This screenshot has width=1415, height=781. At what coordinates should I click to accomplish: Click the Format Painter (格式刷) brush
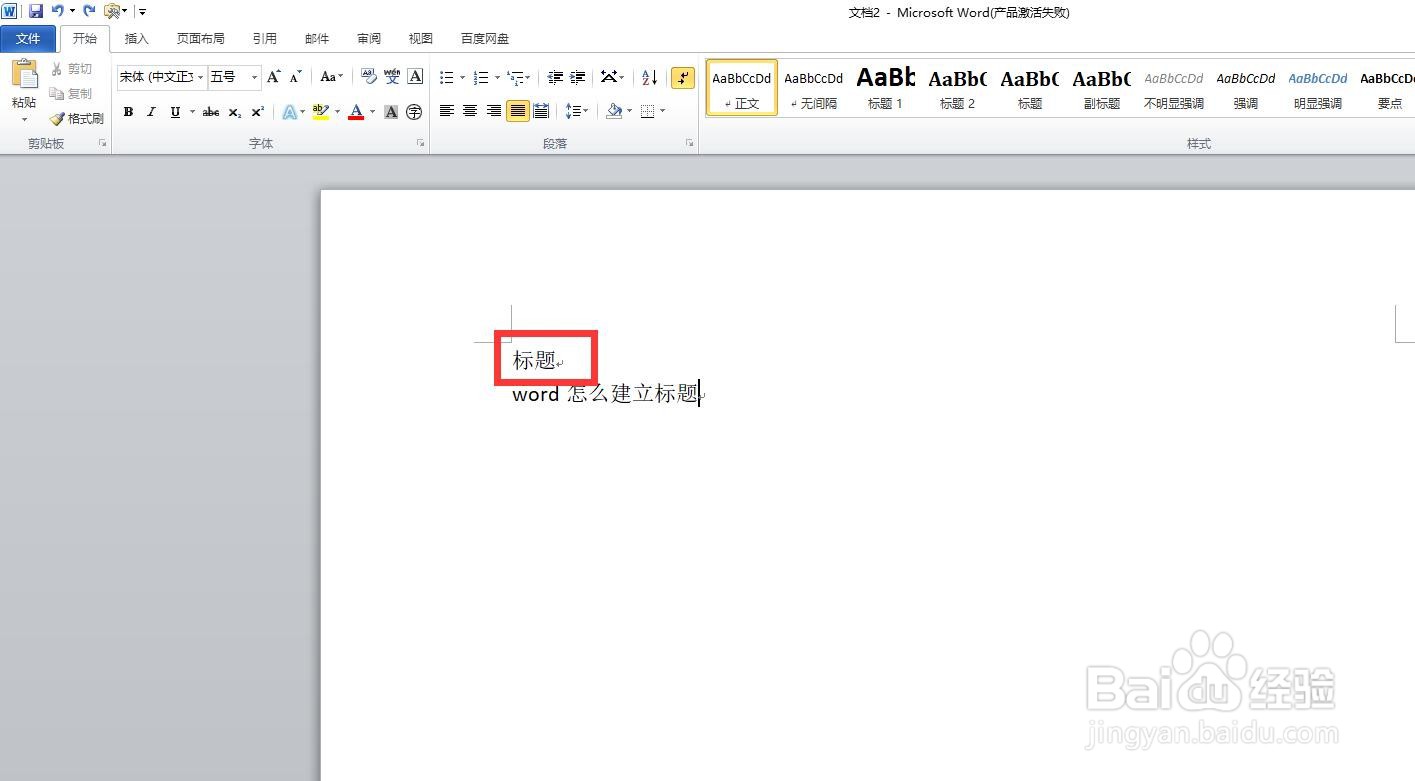coord(77,118)
